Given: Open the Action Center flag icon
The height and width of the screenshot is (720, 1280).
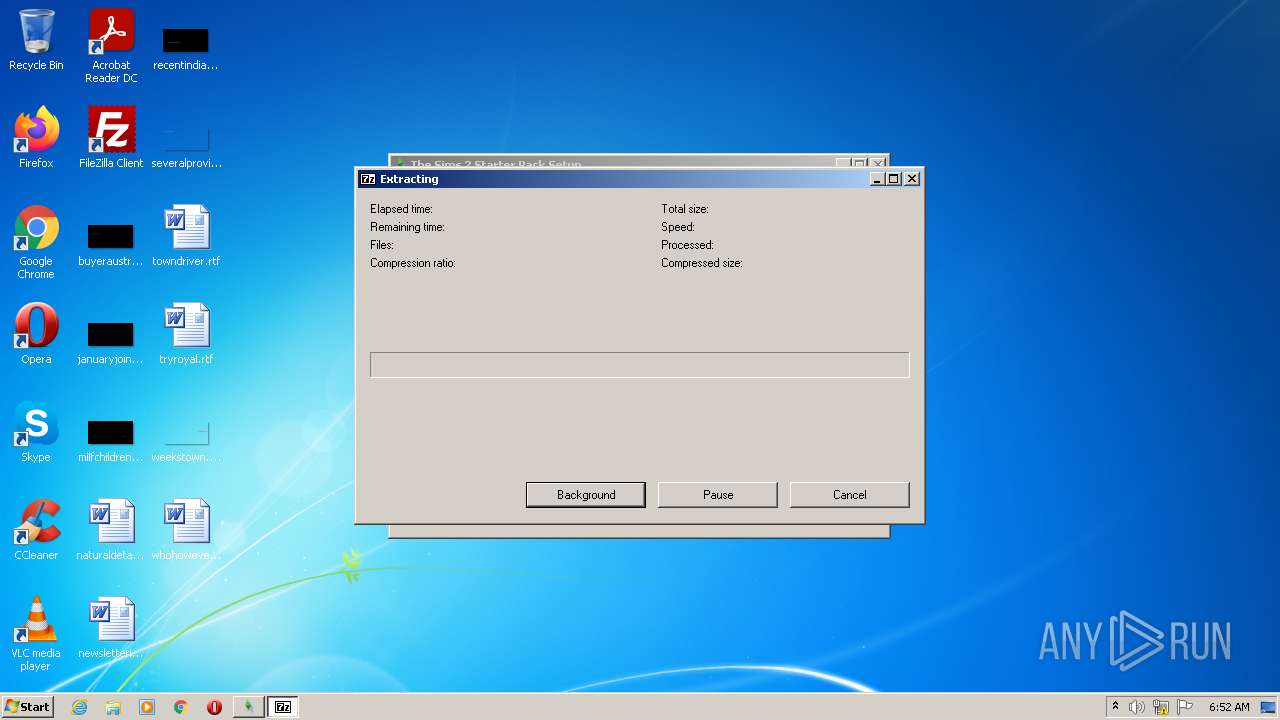Looking at the screenshot, I should click(x=1185, y=707).
